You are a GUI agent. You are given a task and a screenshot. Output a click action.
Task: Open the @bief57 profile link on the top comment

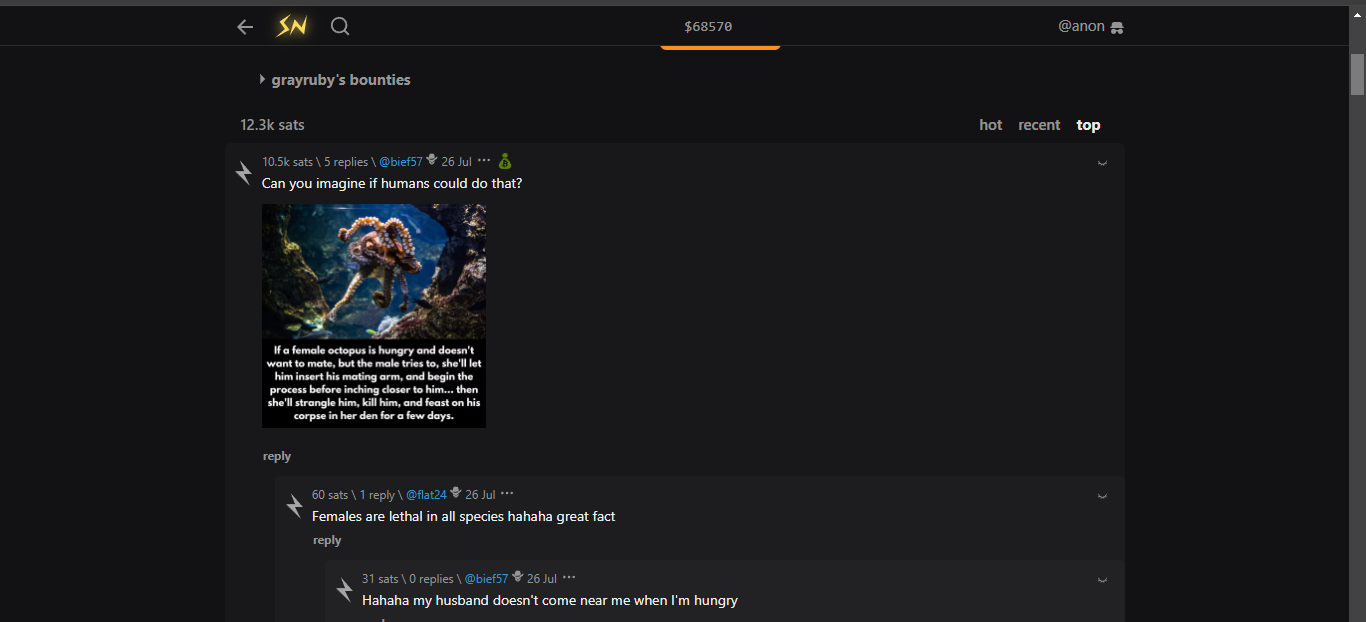point(400,162)
